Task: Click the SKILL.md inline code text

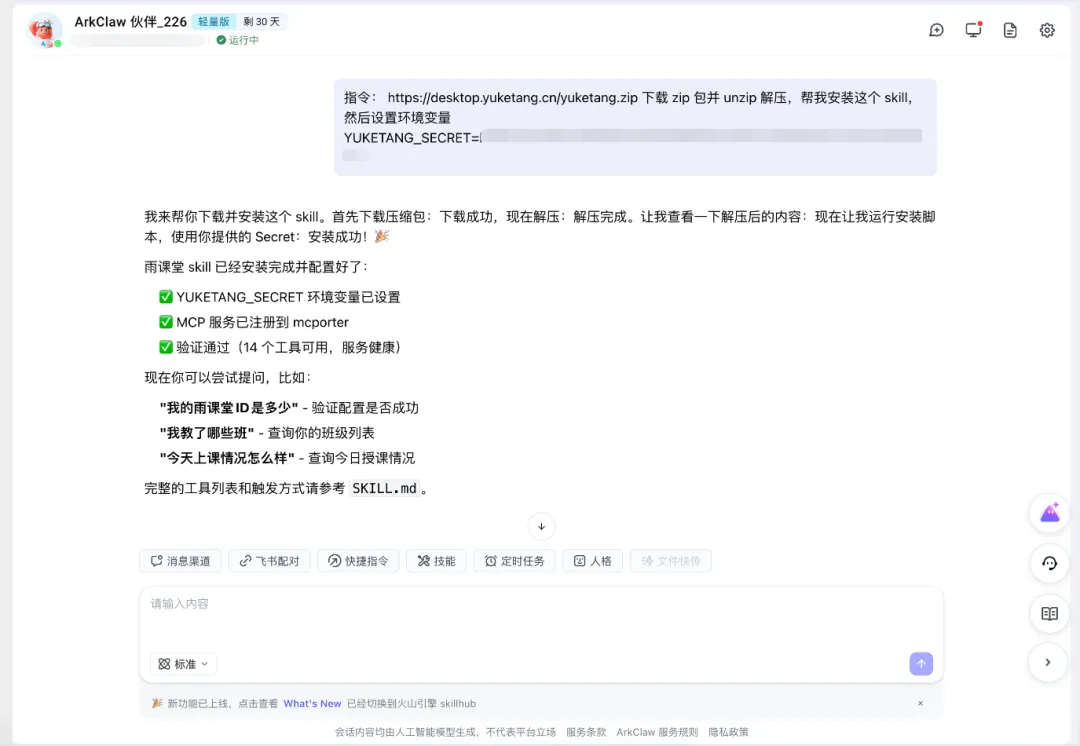Action: (x=384, y=488)
